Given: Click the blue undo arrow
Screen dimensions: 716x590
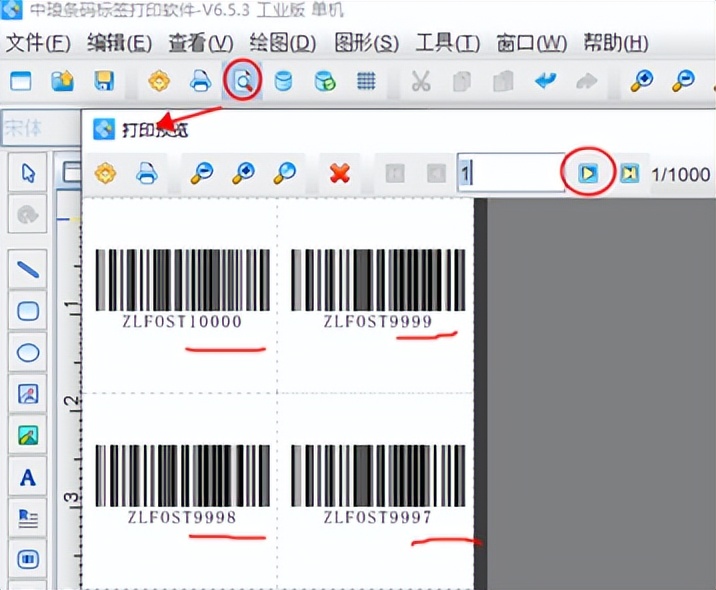Looking at the screenshot, I should click(x=546, y=81).
